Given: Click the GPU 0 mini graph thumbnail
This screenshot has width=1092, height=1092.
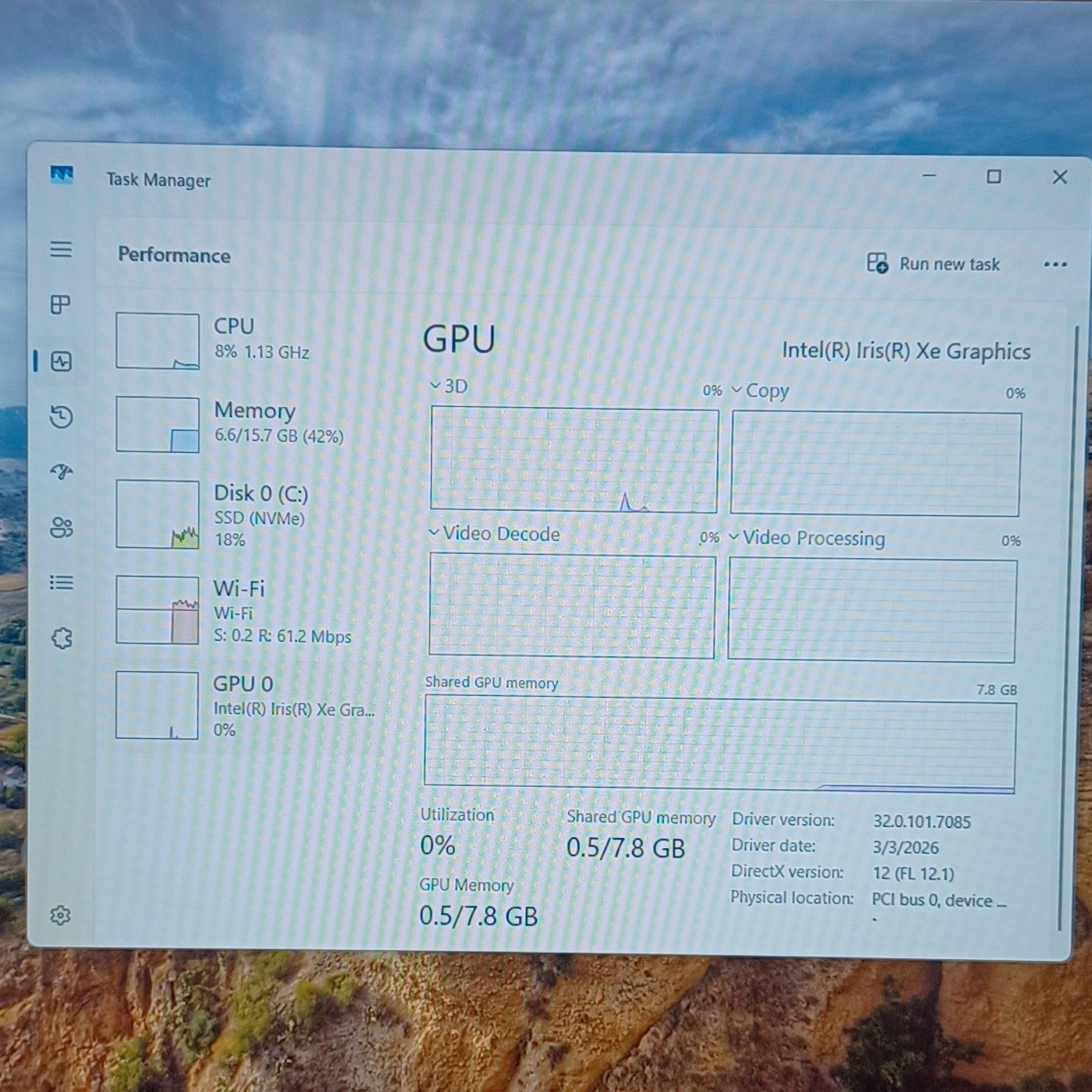Looking at the screenshot, I should pyautogui.click(x=157, y=705).
